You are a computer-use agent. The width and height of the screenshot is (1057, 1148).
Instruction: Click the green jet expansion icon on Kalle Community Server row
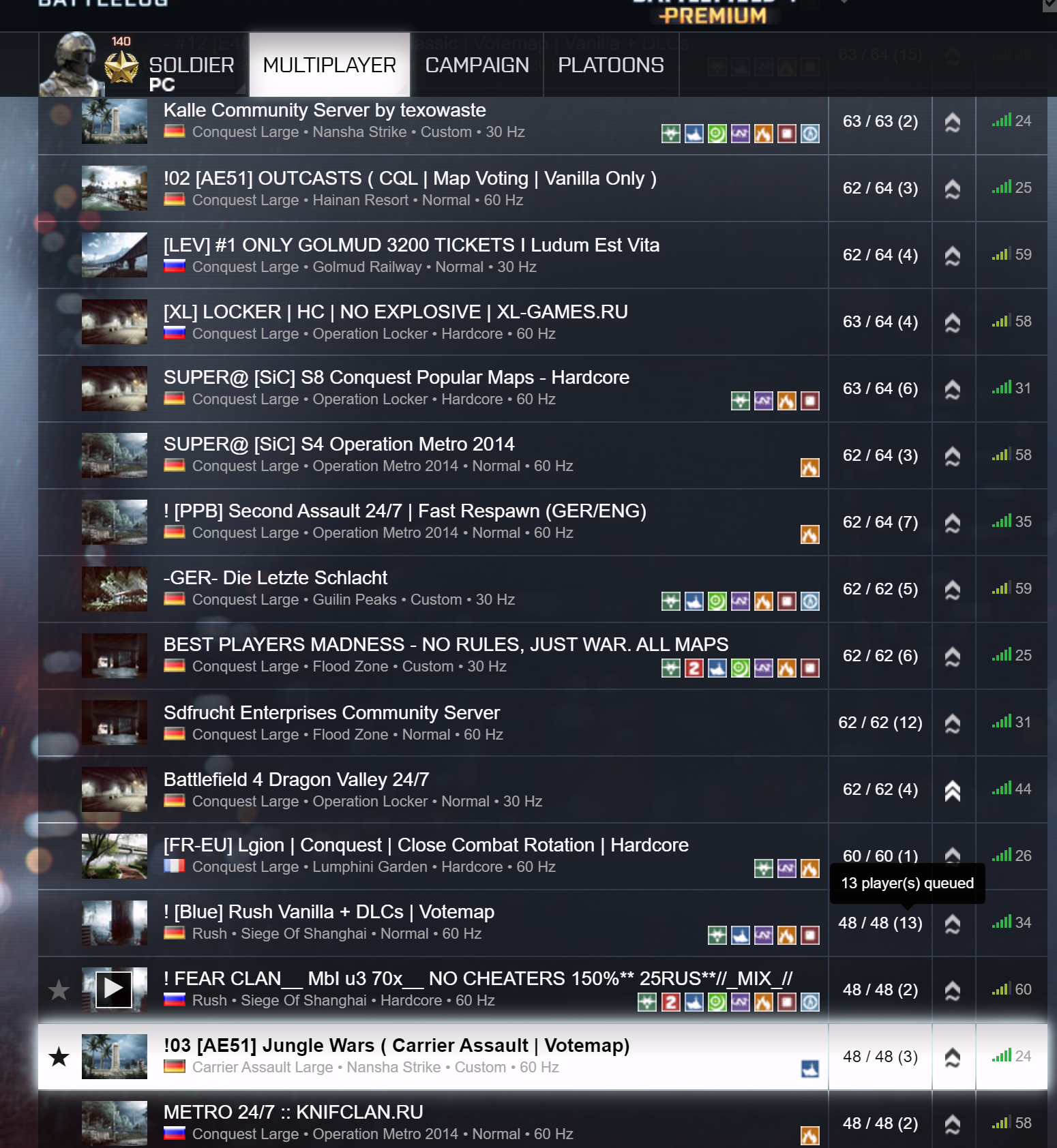click(x=671, y=134)
